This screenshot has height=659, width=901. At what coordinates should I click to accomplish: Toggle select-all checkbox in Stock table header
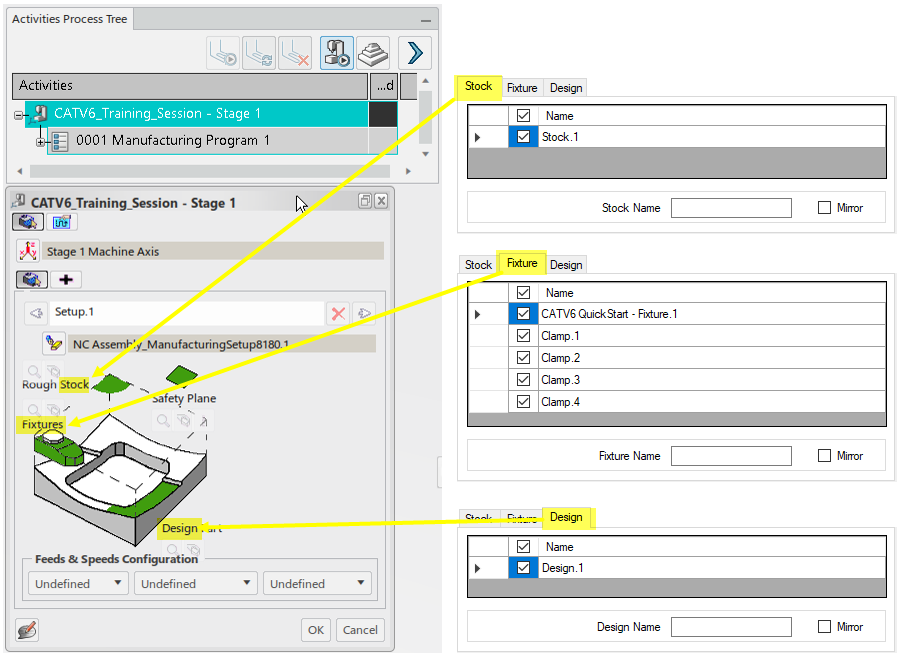click(523, 115)
